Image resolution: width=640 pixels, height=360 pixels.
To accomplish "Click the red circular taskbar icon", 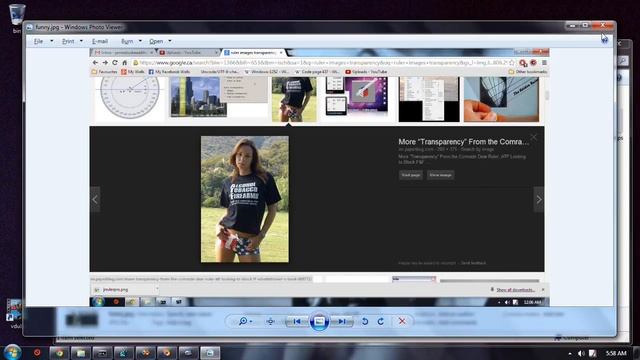I will tap(37, 352).
